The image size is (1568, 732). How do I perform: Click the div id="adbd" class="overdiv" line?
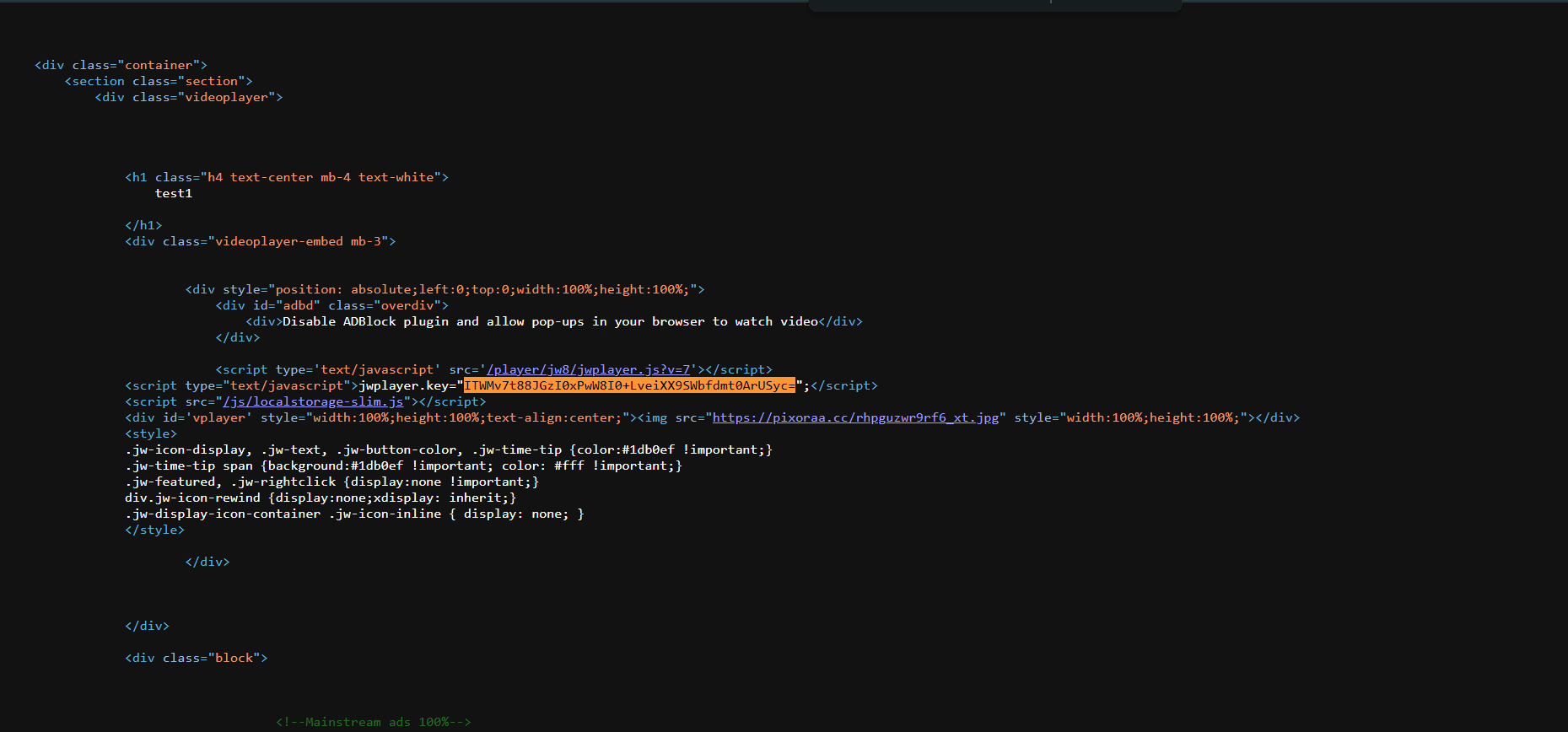click(332, 305)
